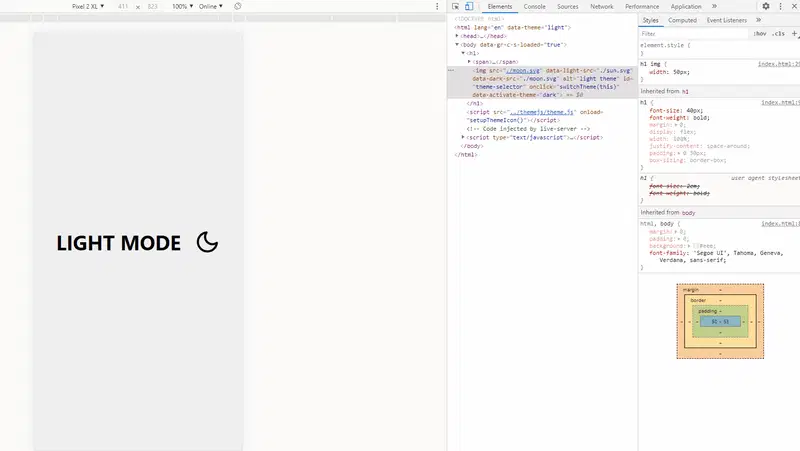Click the box model margin label
800x451 pixels.
[x=691, y=289]
